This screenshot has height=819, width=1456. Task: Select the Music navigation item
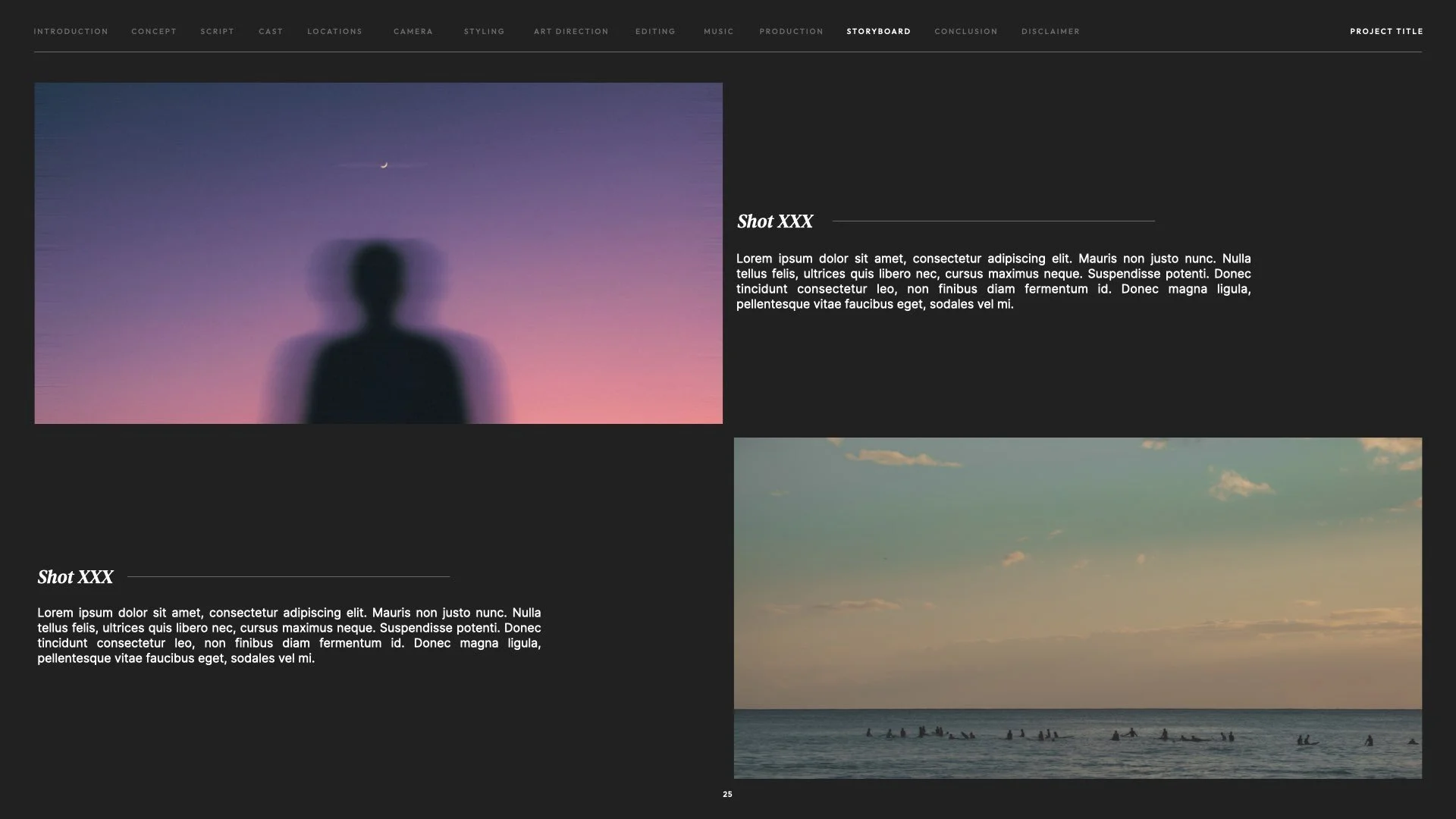718,31
